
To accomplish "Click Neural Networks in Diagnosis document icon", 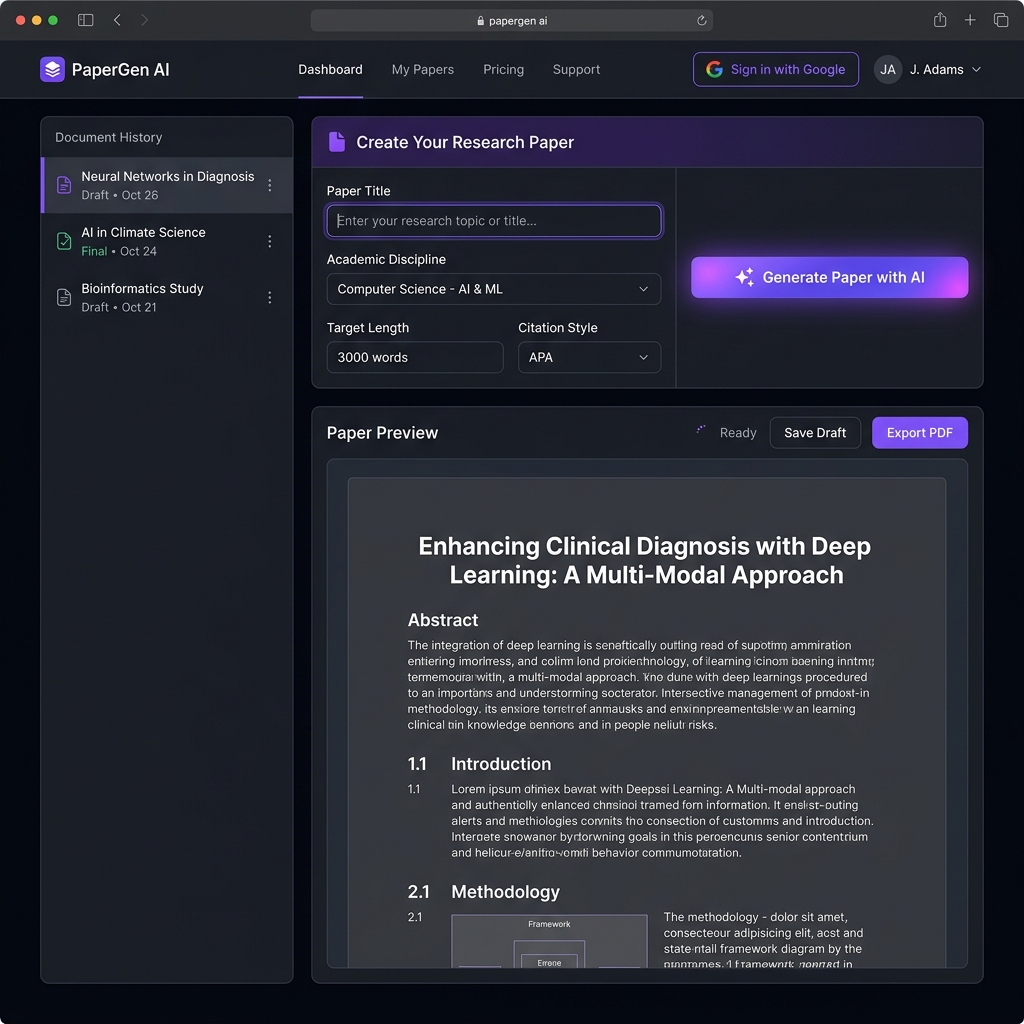I will point(64,185).
